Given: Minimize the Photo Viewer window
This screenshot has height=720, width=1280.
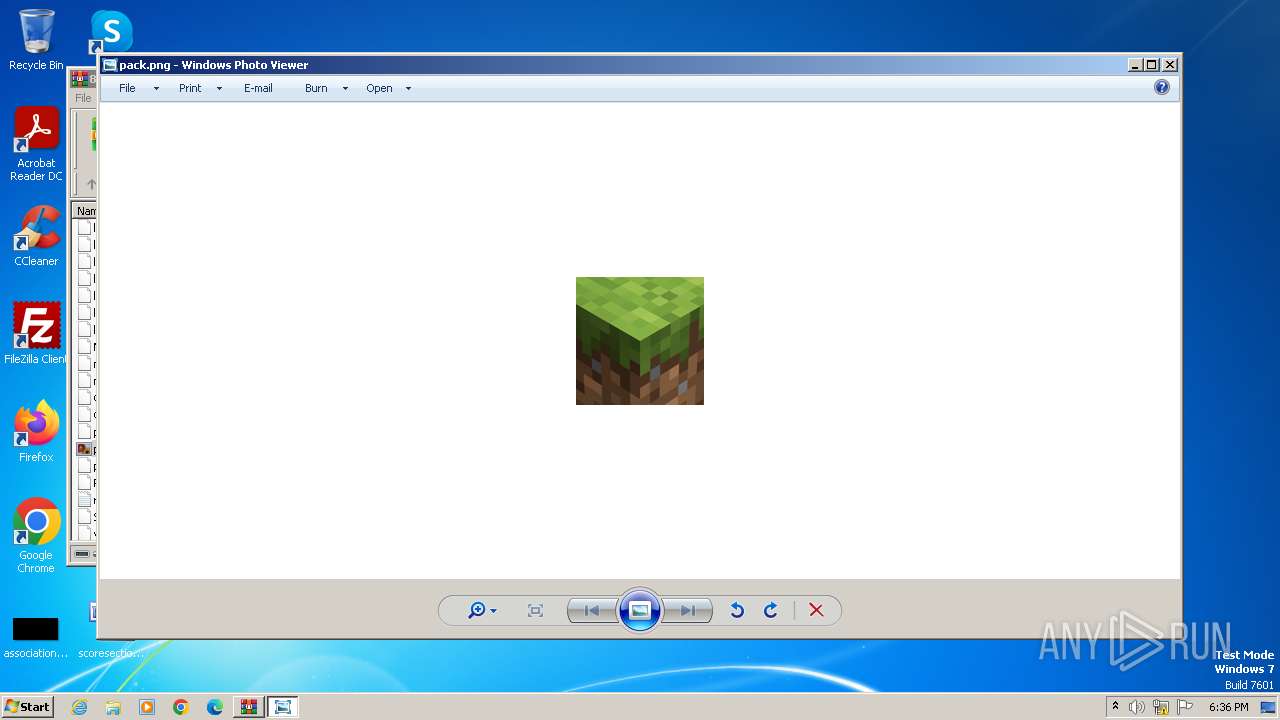Looking at the screenshot, I should point(1135,65).
